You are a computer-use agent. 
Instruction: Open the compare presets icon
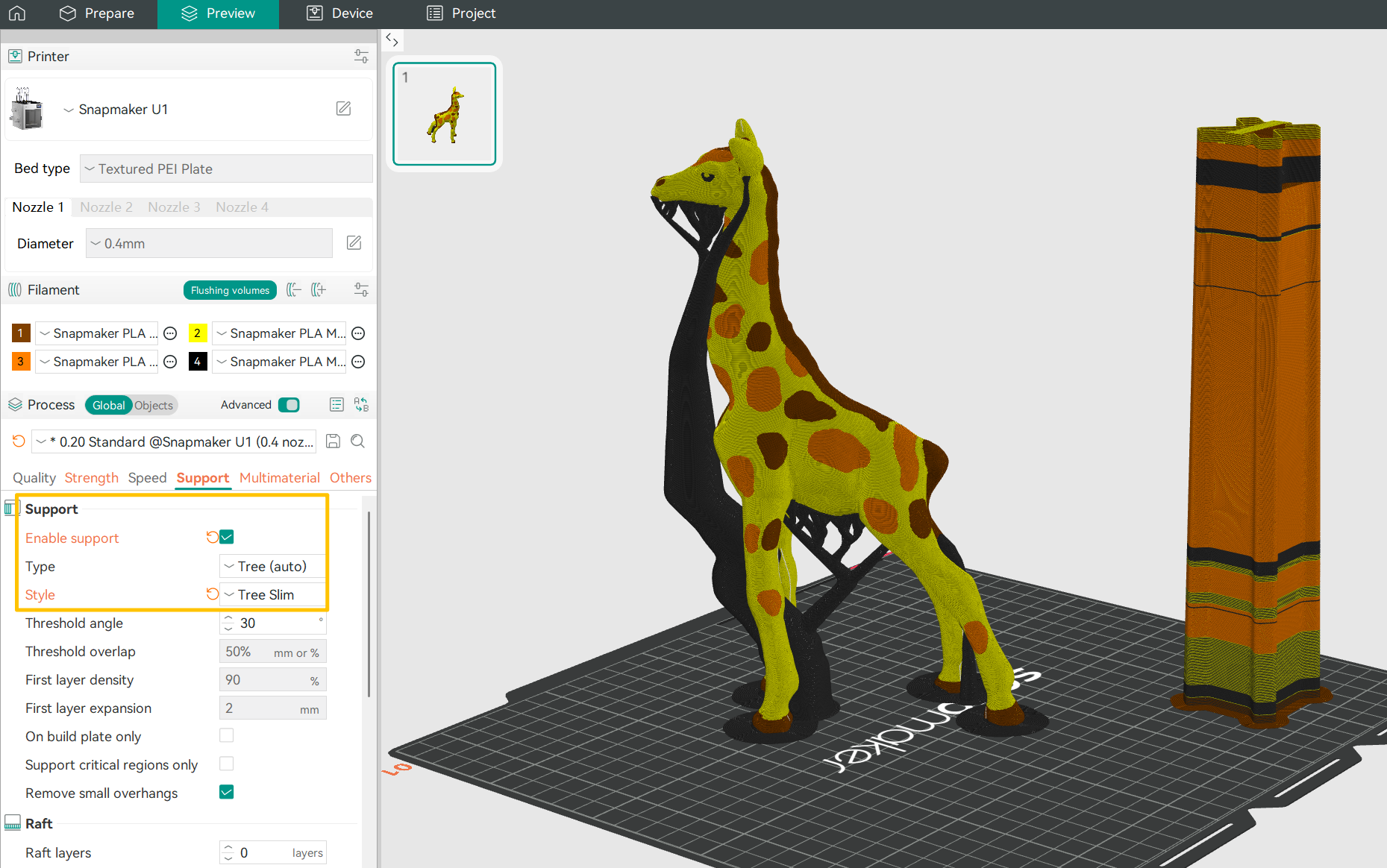(x=361, y=404)
